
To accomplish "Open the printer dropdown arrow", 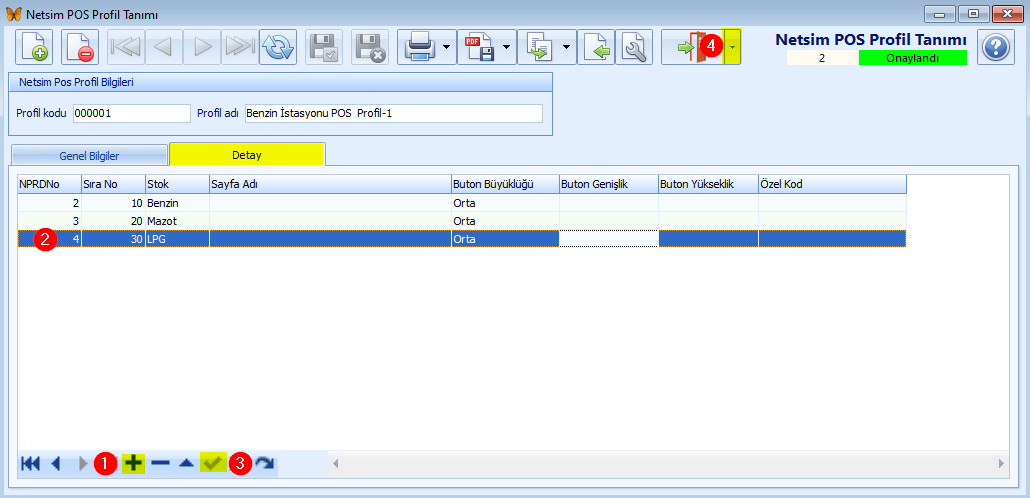I will 445,47.
